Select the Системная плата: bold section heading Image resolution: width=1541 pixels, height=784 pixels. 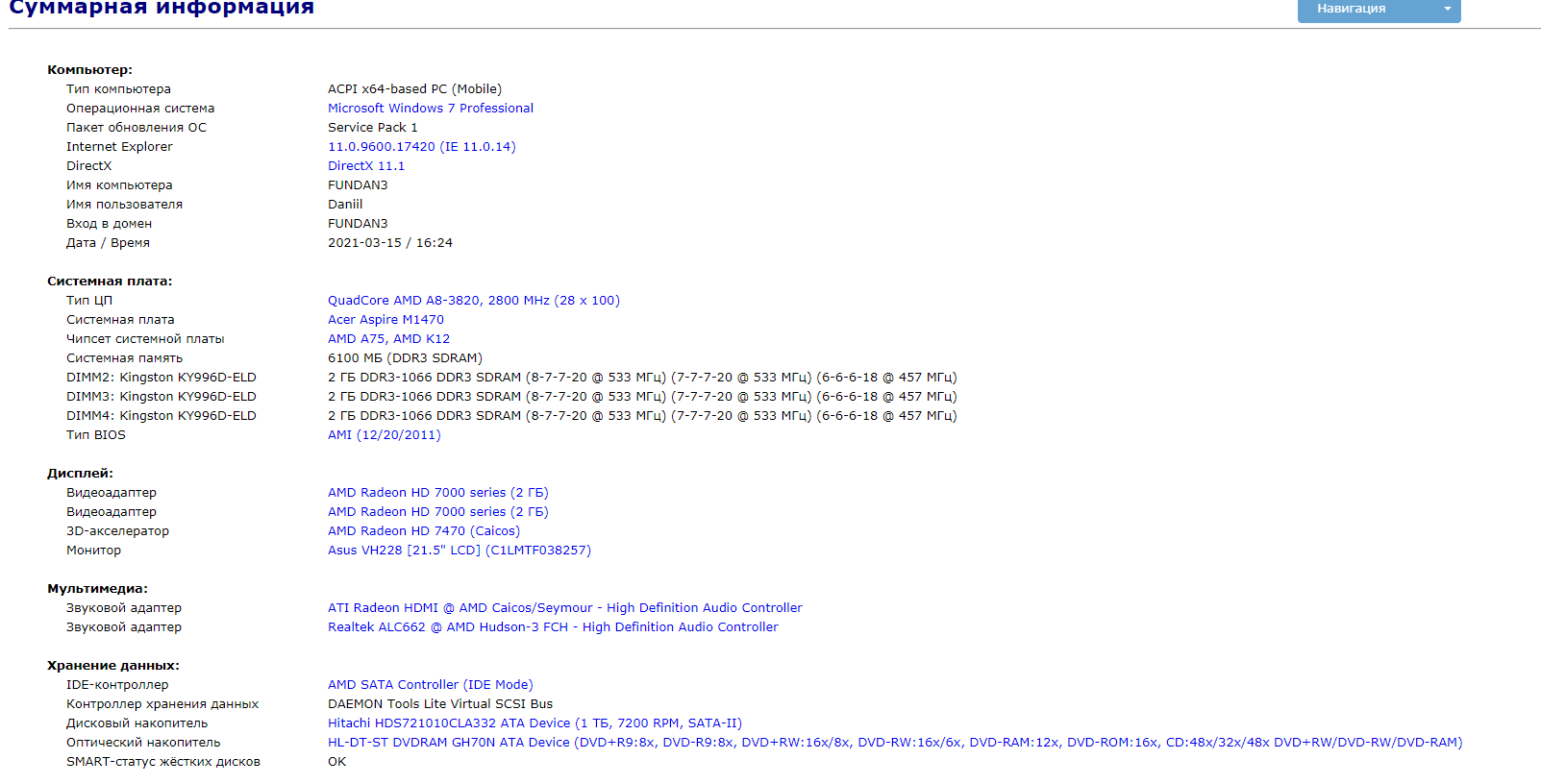110,282
